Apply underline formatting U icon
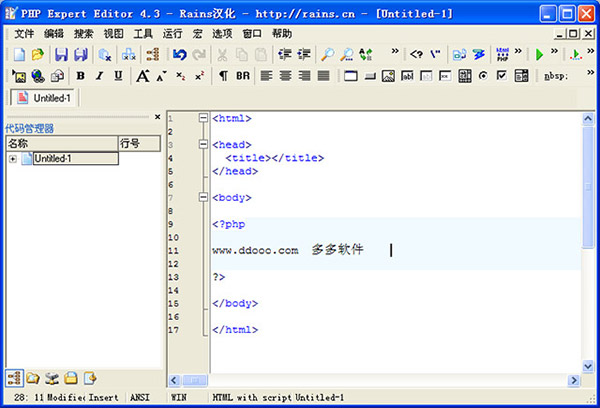Viewport: 600px width, 408px height. pos(119,76)
